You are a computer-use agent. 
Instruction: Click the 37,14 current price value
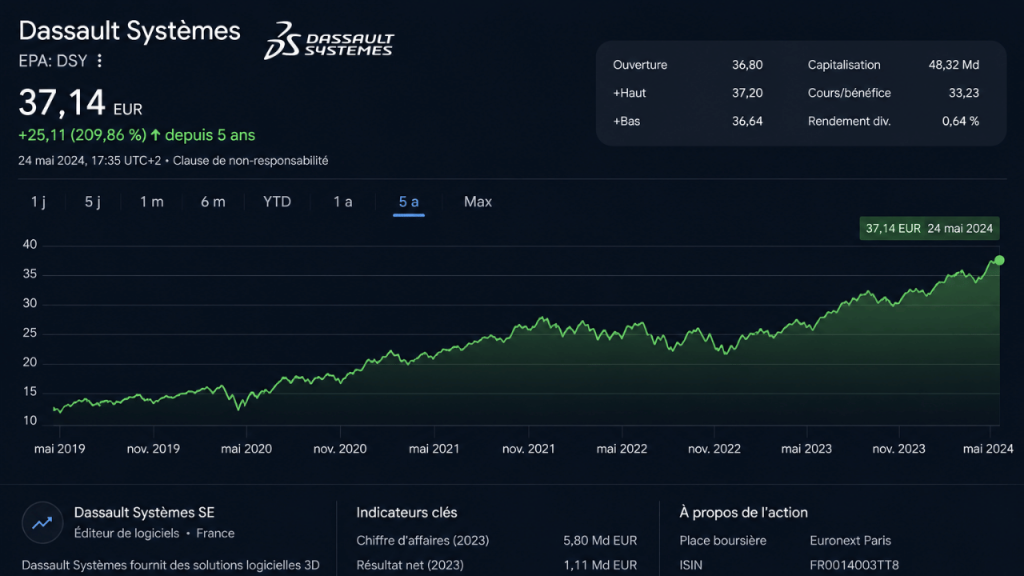point(61,103)
